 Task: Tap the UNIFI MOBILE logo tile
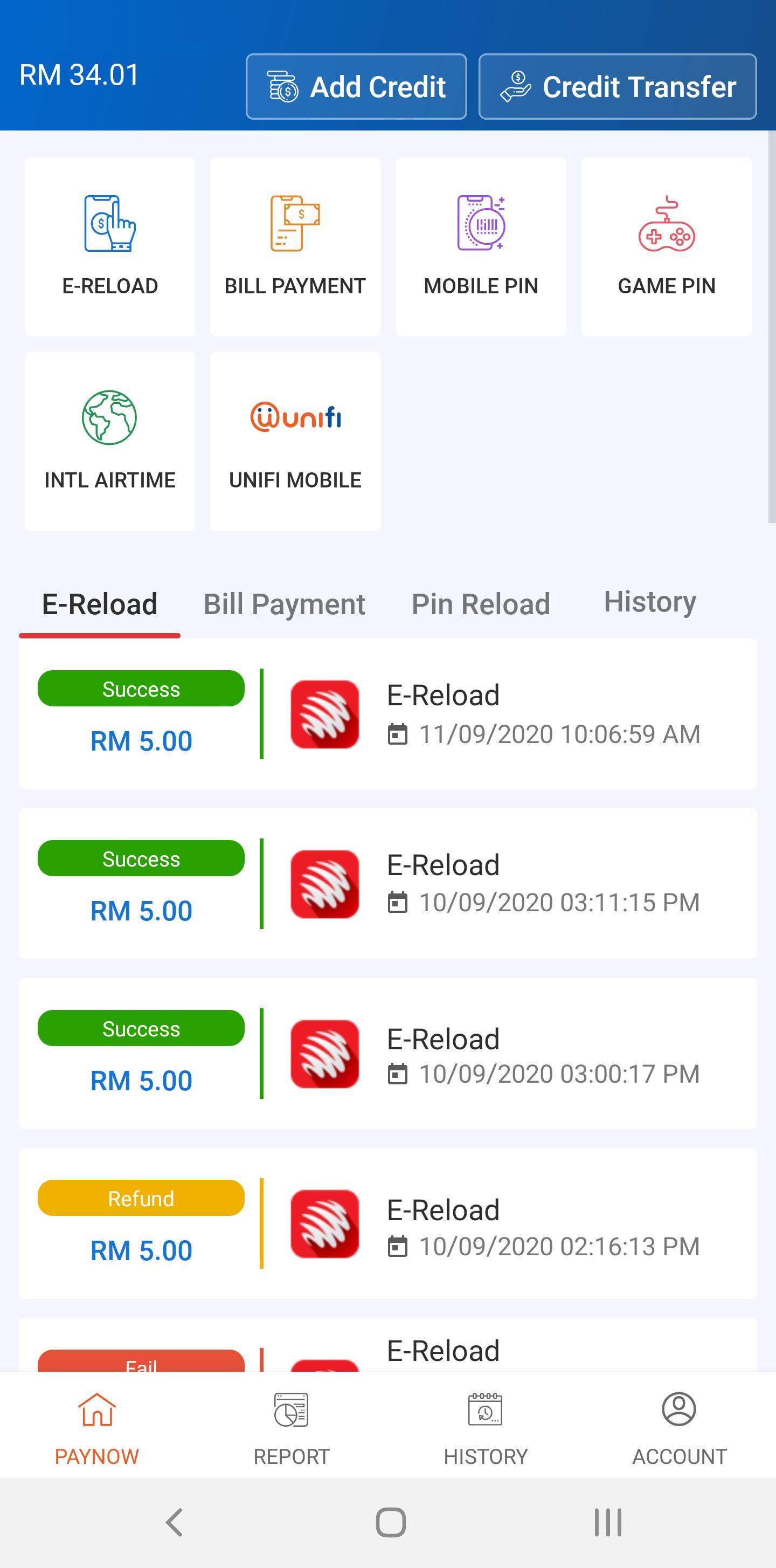tap(295, 417)
